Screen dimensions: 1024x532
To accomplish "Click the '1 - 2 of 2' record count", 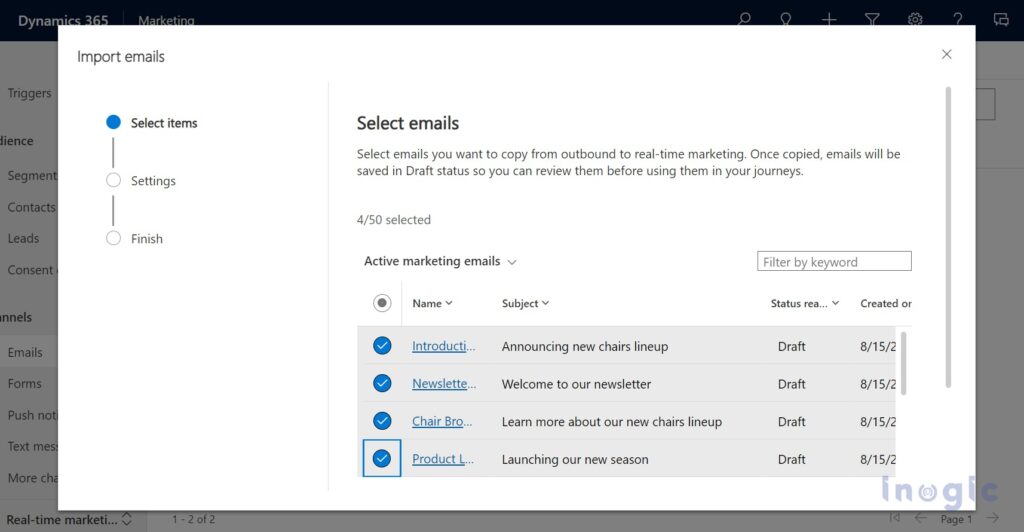I will (193, 520).
